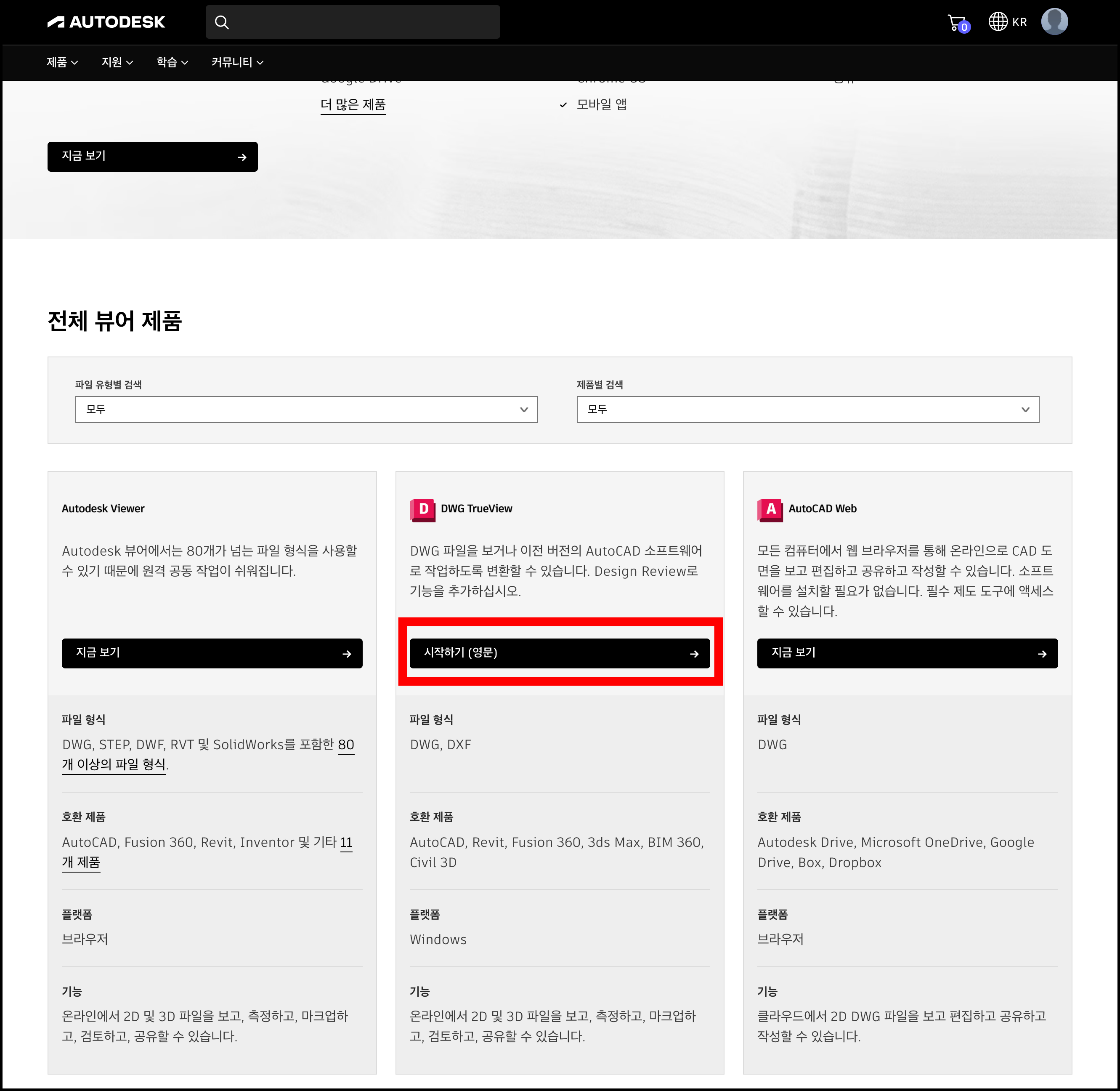Open the 80개 이상의 파일 형식 link
1120x1091 pixels.
point(114,764)
